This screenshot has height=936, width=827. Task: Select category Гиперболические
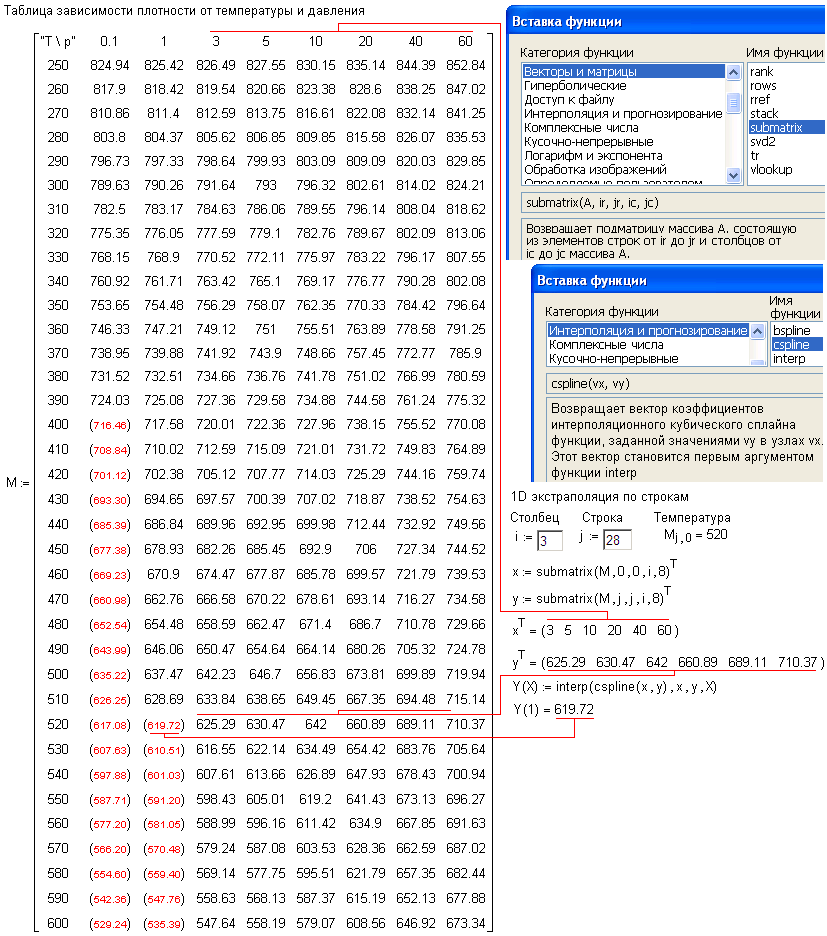coord(575,85)
